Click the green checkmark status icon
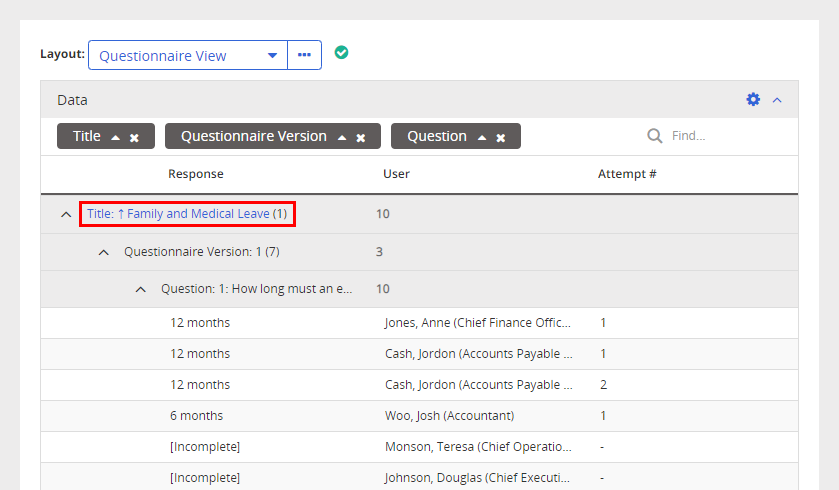This screenshot has height=490, width=839. pos(341,53)
